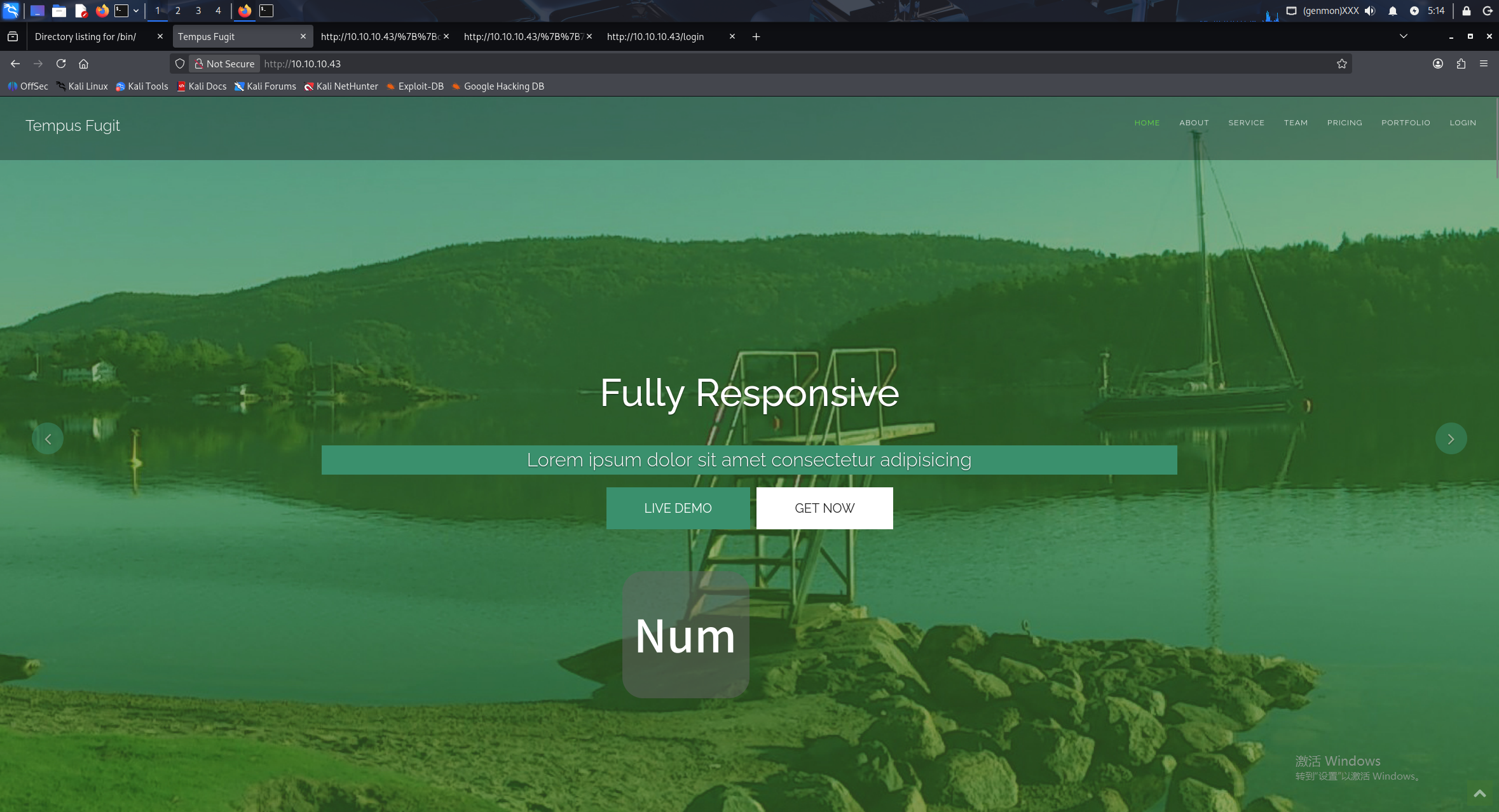Toggle the volume speaker icon
Image resolution: width=1499 pixels, height=812 pixels.
[x=1370, y=11]
